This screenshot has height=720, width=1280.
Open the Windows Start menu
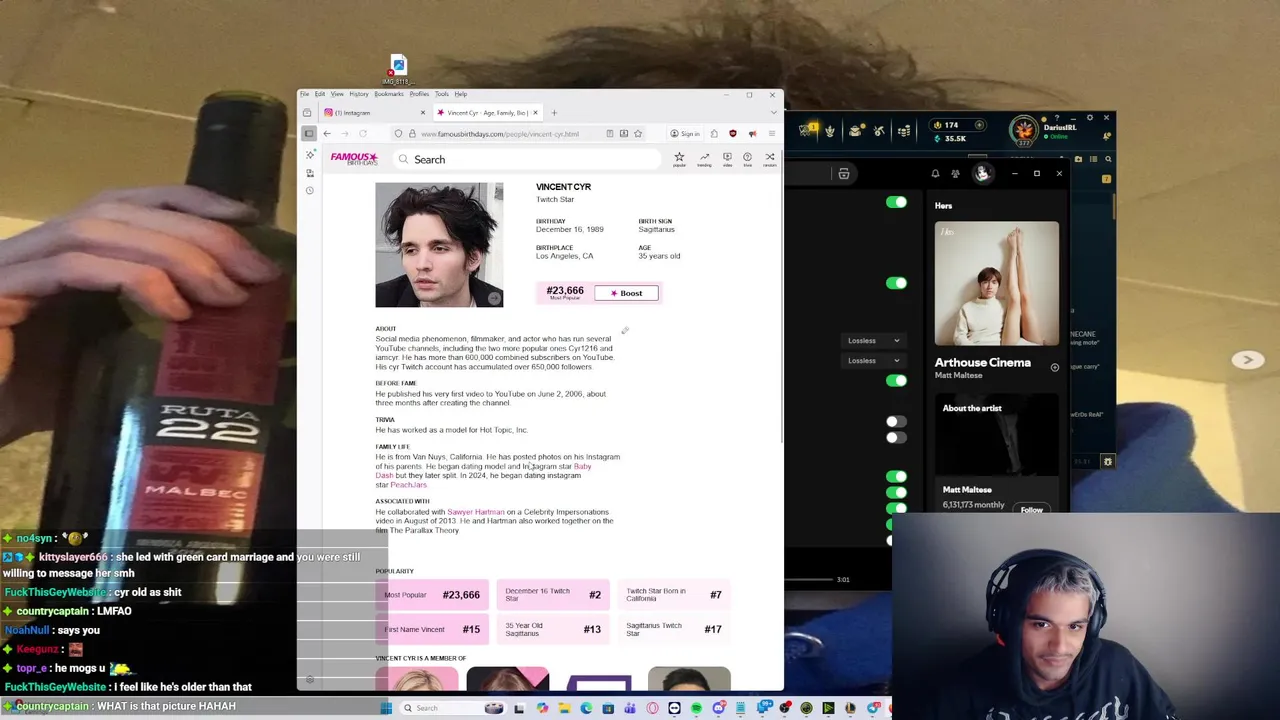point(386,708)
